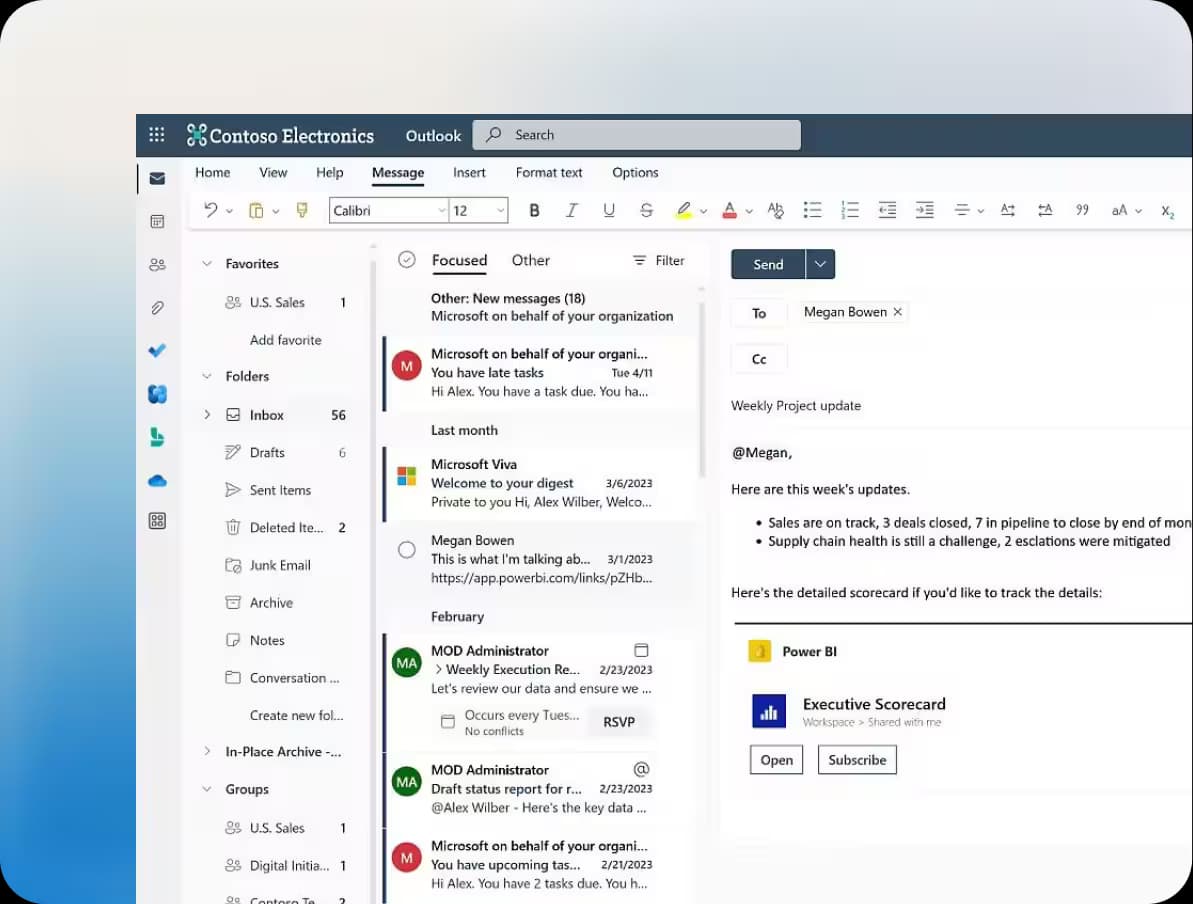1193x904 pixels.
Task: Switch to the Other inbox tab
Action: pyautogui.click(x=530, y=260)
